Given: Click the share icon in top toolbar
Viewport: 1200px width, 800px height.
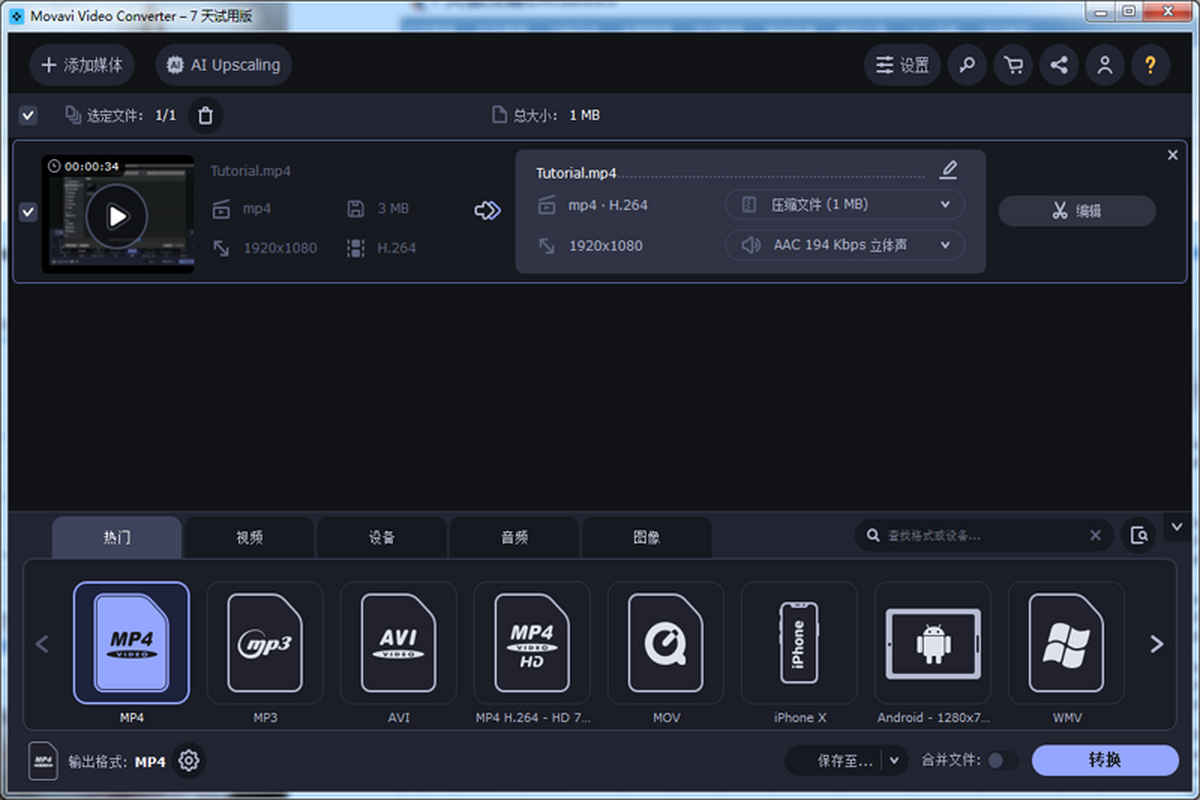Looking at the screenshot, I should click(1059, 65).
